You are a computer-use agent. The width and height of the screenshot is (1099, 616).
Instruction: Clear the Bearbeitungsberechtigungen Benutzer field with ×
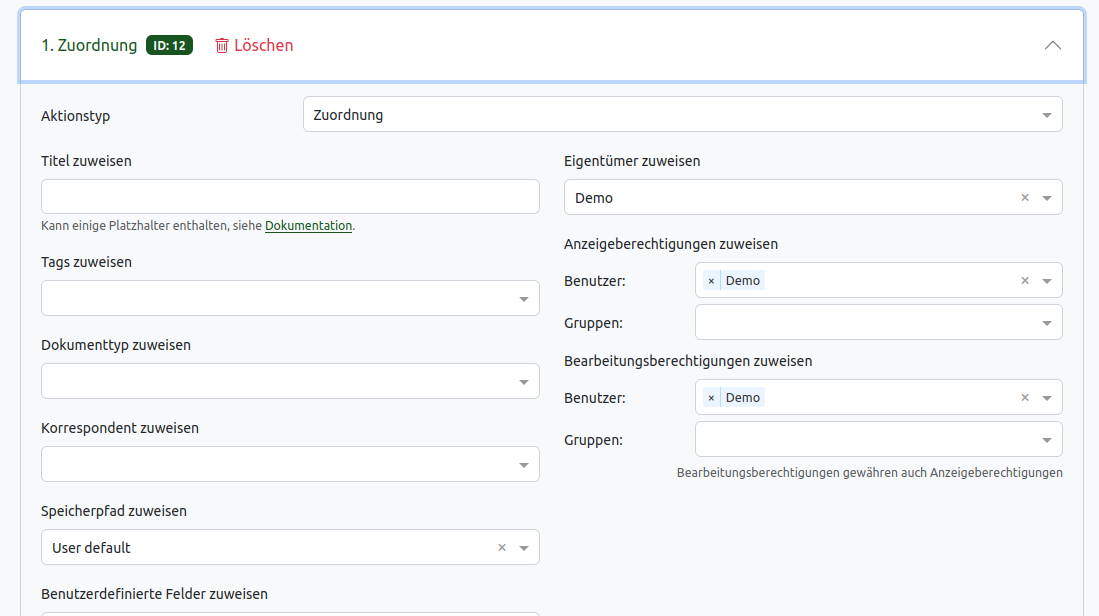tap(1024, 397)
